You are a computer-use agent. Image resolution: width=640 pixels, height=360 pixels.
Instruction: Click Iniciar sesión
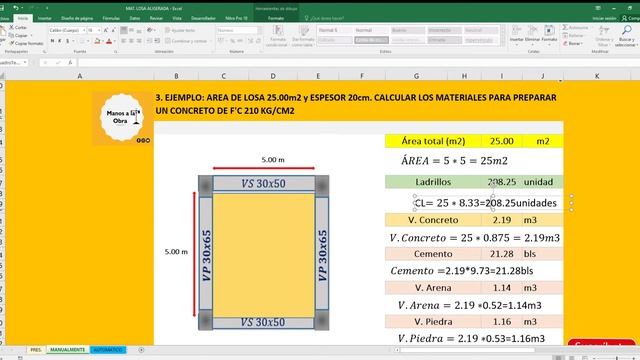click(604, 18)
